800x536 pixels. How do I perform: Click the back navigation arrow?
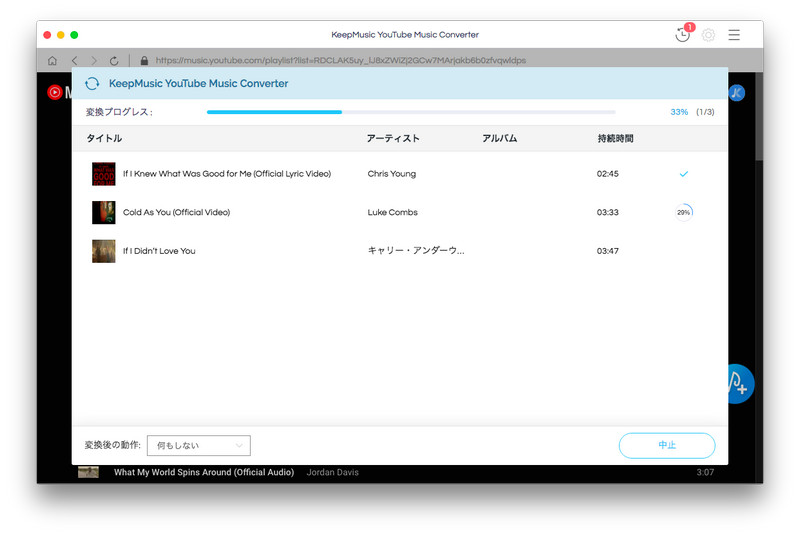click(x=74, y=61)
